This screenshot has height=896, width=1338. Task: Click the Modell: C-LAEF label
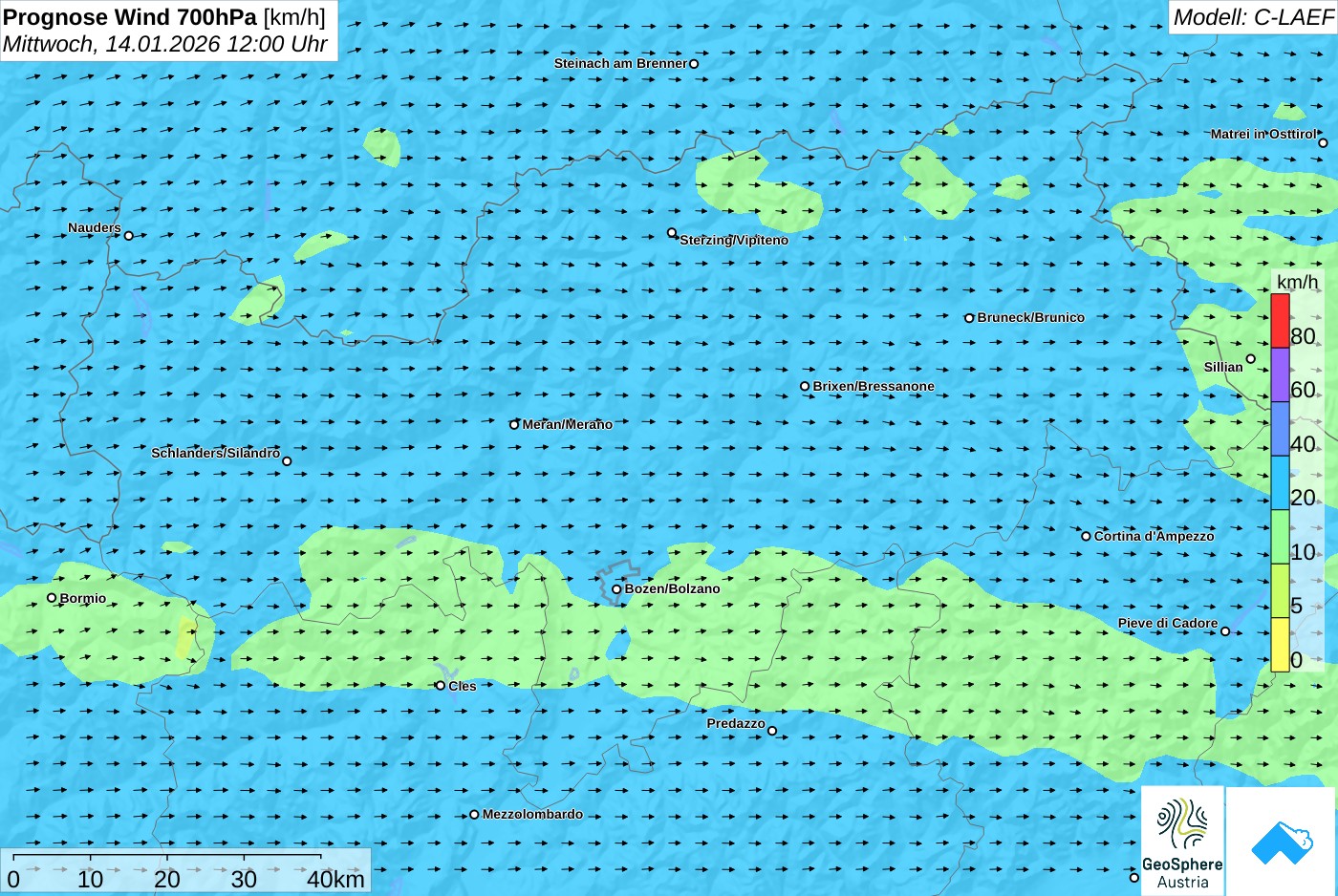click(1253, 17)
